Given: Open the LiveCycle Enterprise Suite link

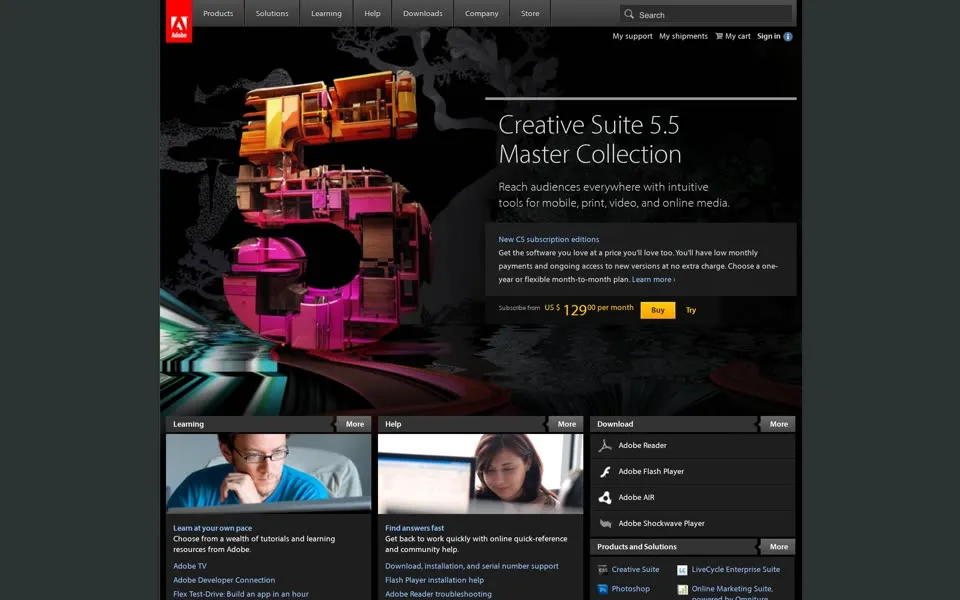Looking at the screenshot, I should pos(735,569).
